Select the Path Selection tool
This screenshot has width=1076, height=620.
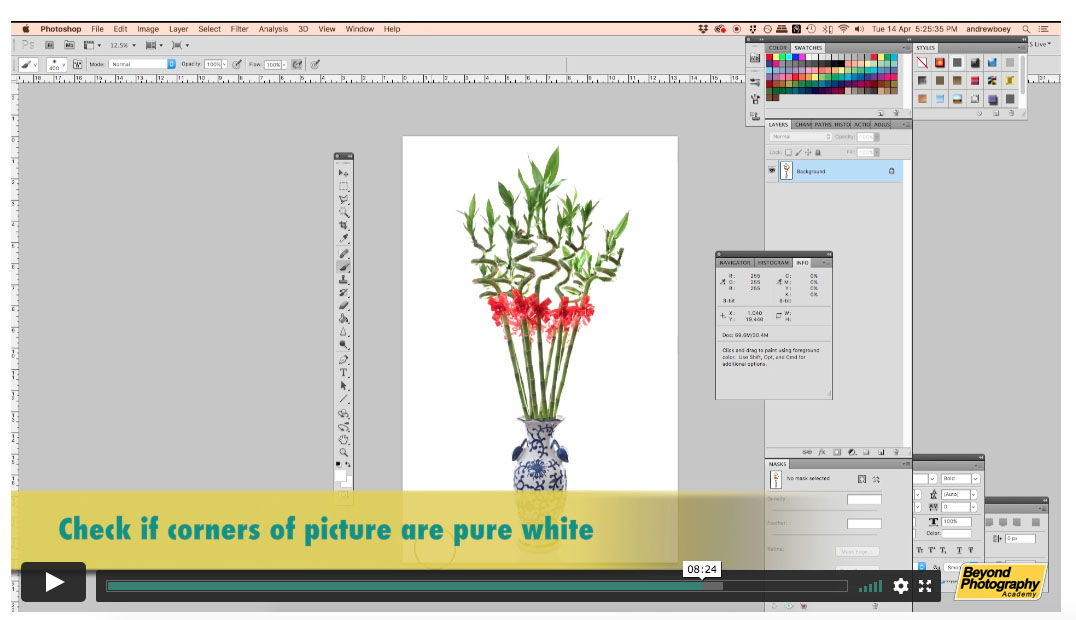point(343,386)
